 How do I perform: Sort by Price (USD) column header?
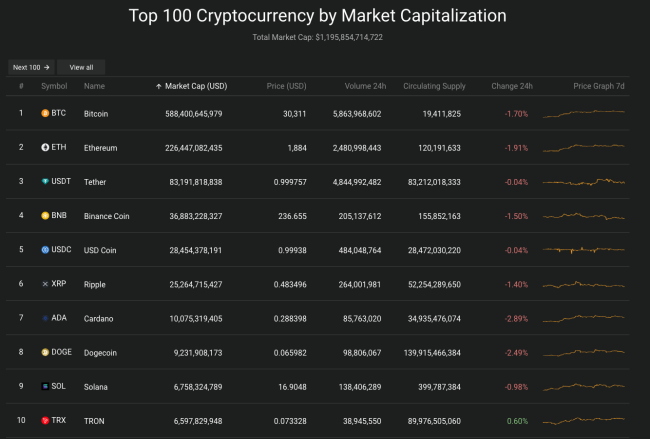(x=289, y=86)
